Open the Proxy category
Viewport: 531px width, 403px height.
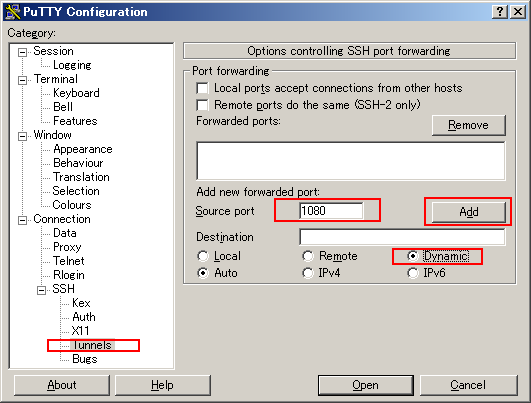click(x=67, y=247)
